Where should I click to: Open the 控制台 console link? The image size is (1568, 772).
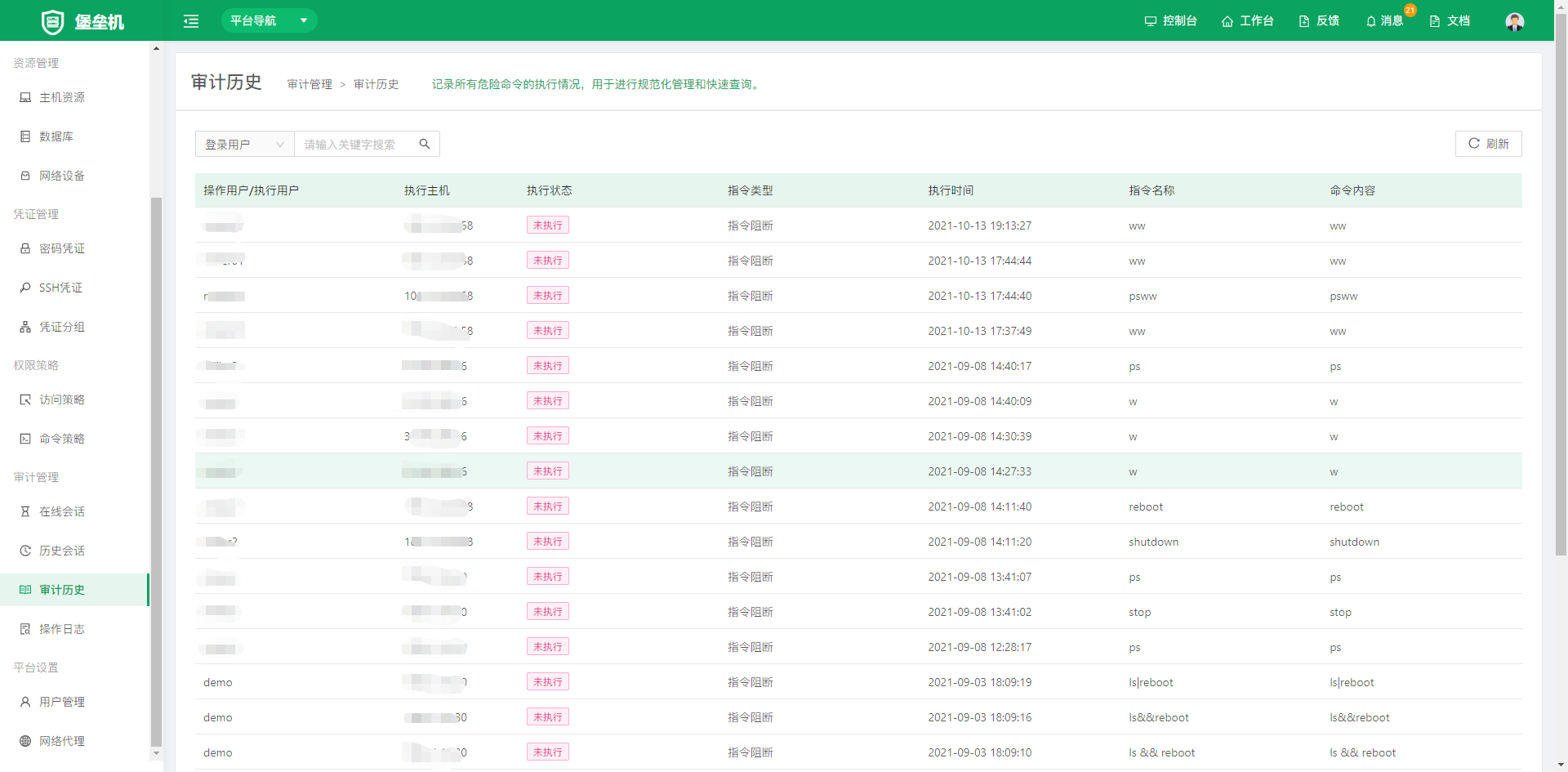1170,21
